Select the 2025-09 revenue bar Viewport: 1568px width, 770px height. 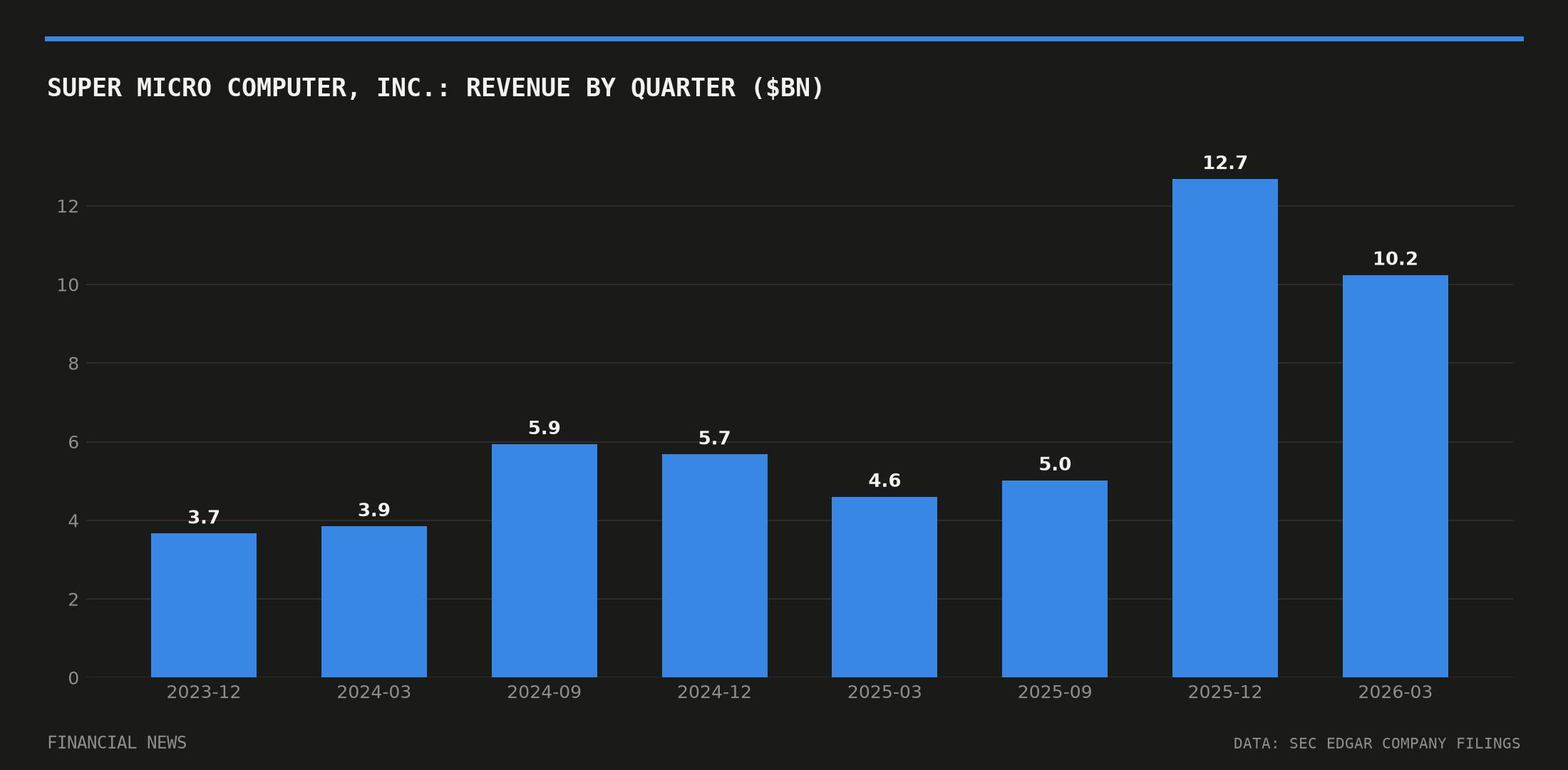tap(1055, 579)
